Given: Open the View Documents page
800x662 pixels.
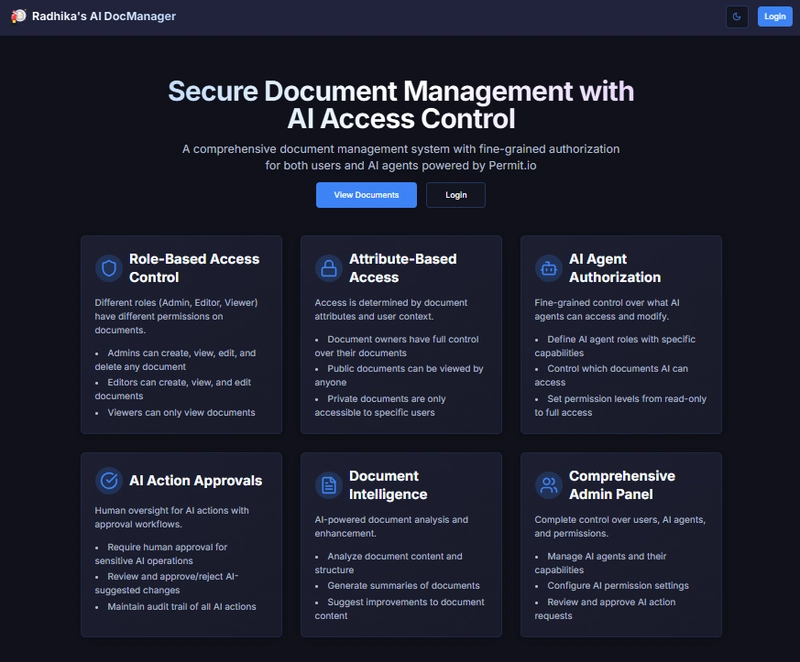Looking at the screenshot, I should (366, 195).
